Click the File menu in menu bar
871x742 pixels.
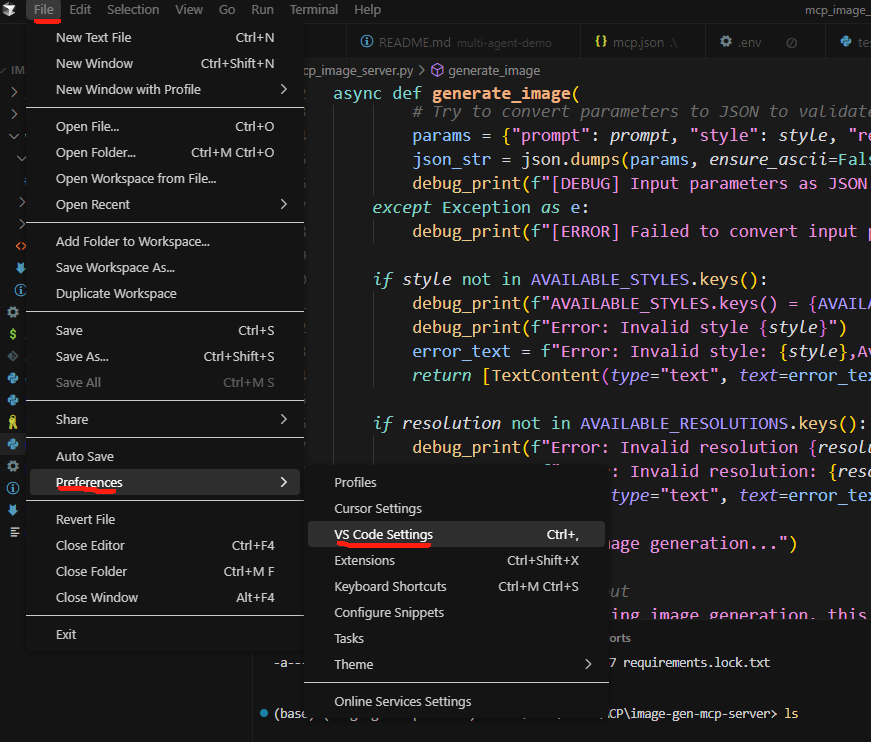click(43, 9)
